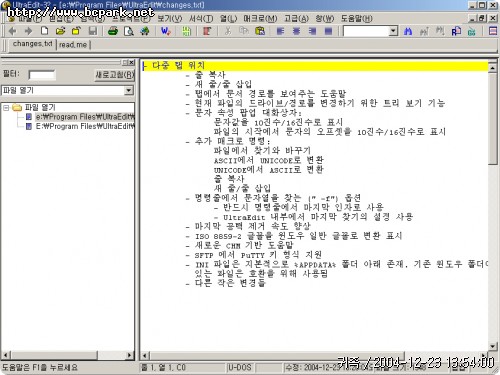Close the file tree side panel
Viewport: 500px width, 375px height.
[x=132, y=62]
